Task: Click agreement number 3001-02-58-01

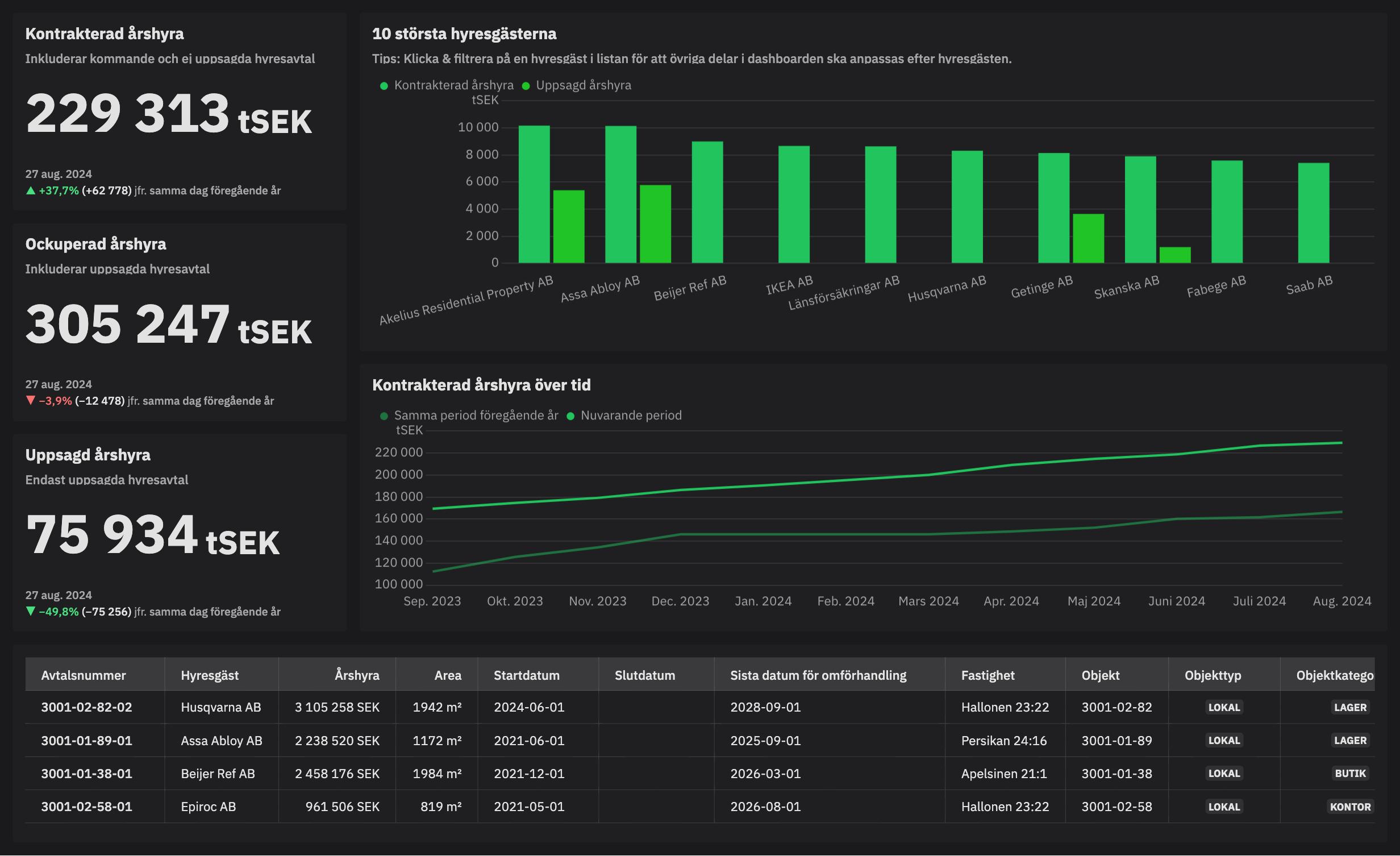Action: coord(86,807)
